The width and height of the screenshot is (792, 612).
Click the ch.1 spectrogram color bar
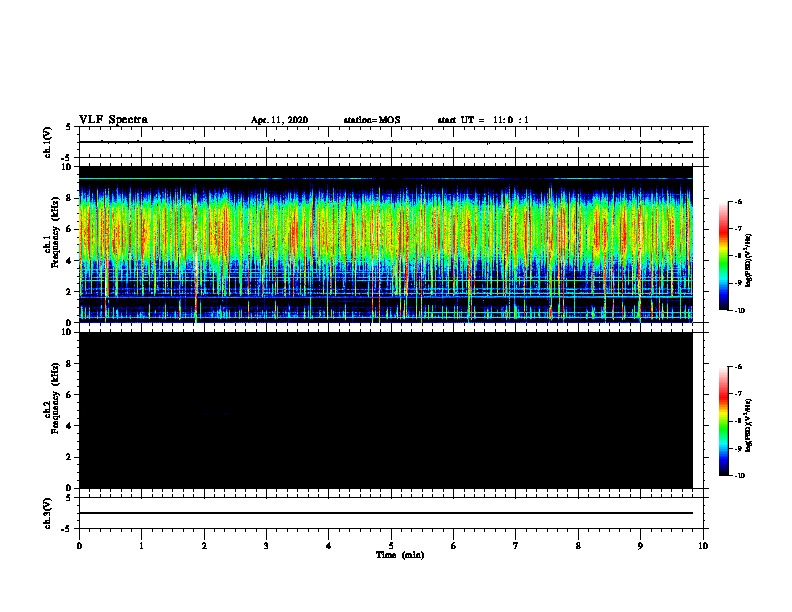click(723, 256)
